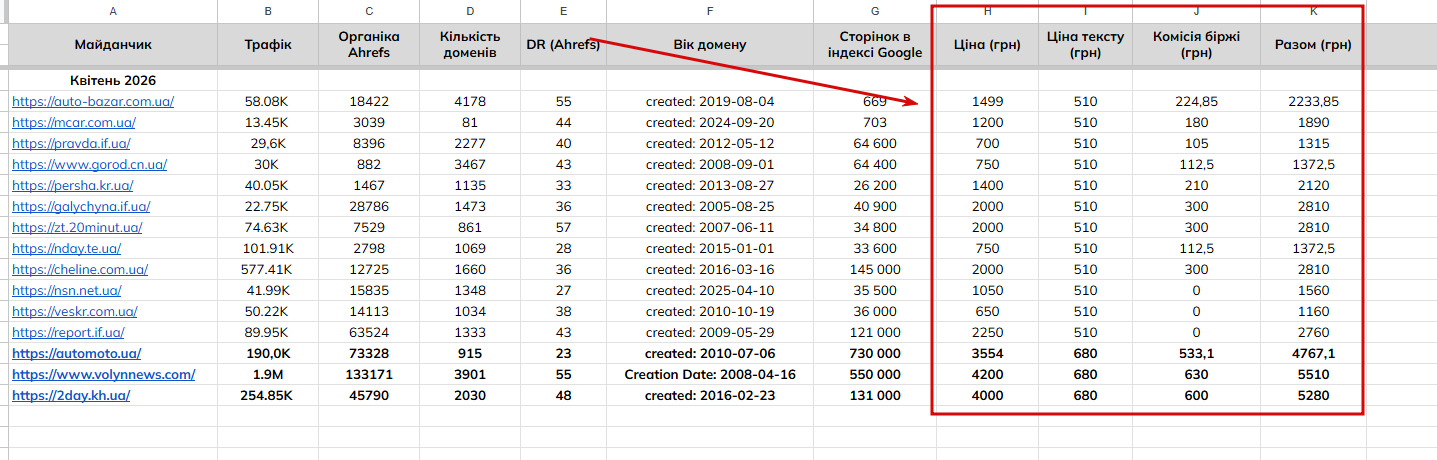The width and height of the screenshot is (1437, 460).
Task: Select total cell 5510
Action: coord(1313,375)
